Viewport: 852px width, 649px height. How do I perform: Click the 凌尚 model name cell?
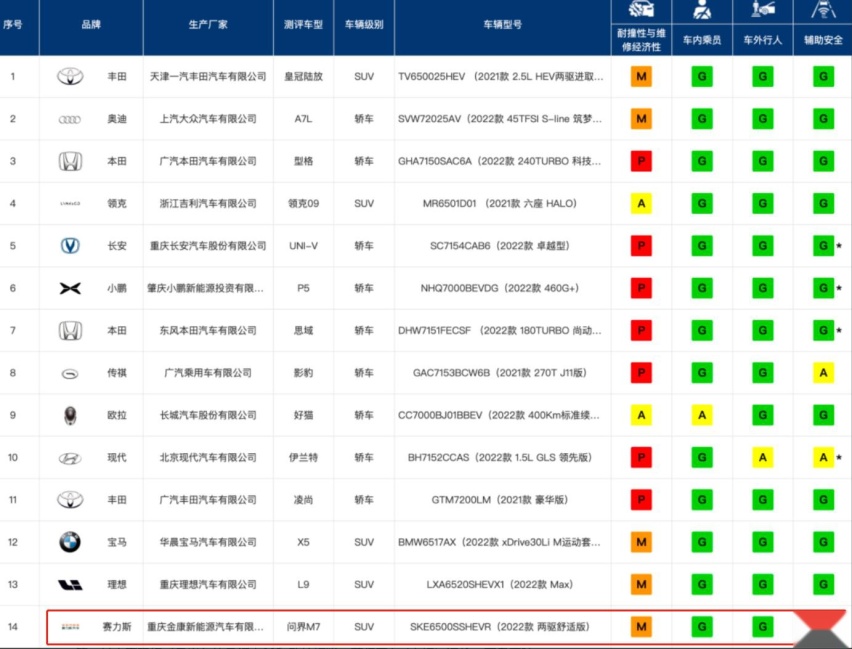pyautogui.click(x=303, y=500)
